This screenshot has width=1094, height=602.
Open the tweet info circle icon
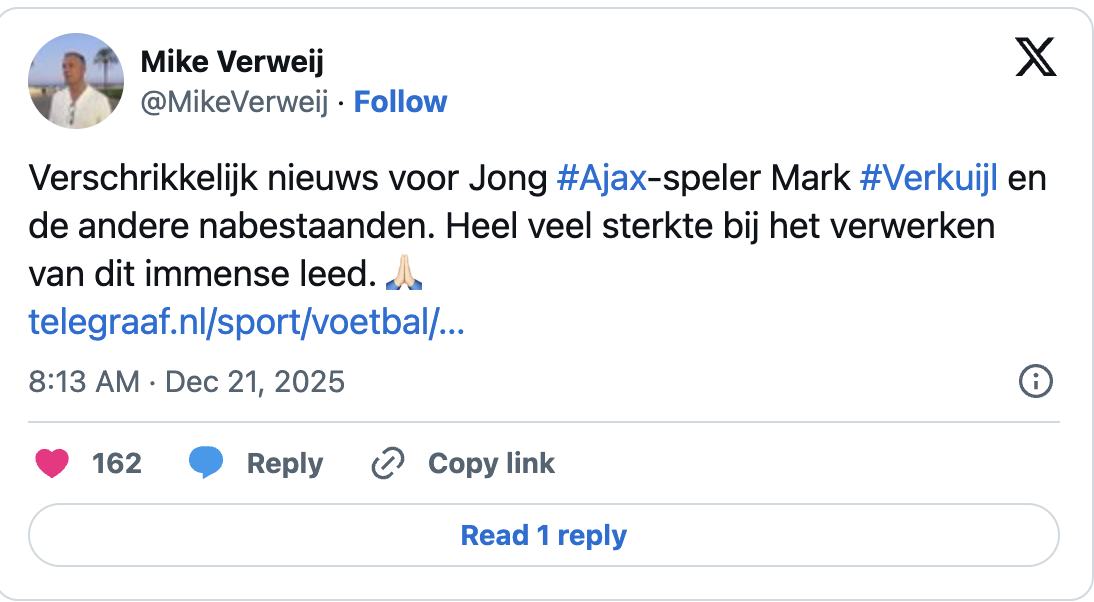tap(1035, 381)
